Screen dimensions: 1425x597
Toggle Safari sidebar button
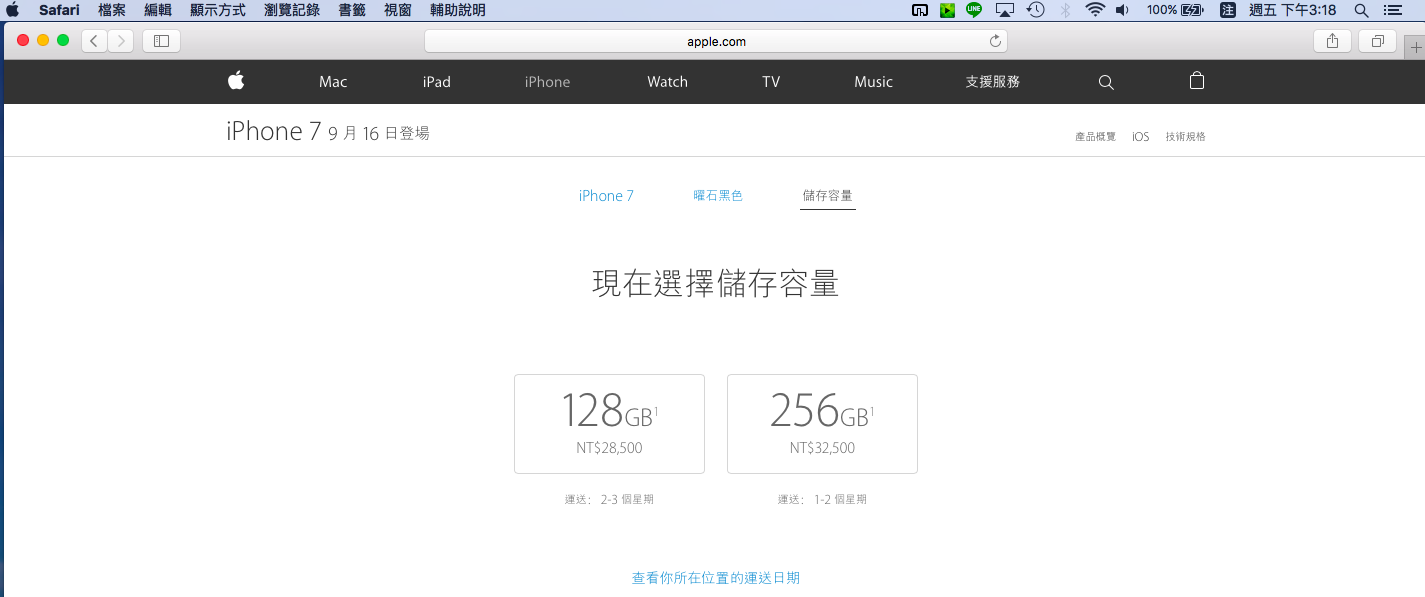click(x=161, y=41)
